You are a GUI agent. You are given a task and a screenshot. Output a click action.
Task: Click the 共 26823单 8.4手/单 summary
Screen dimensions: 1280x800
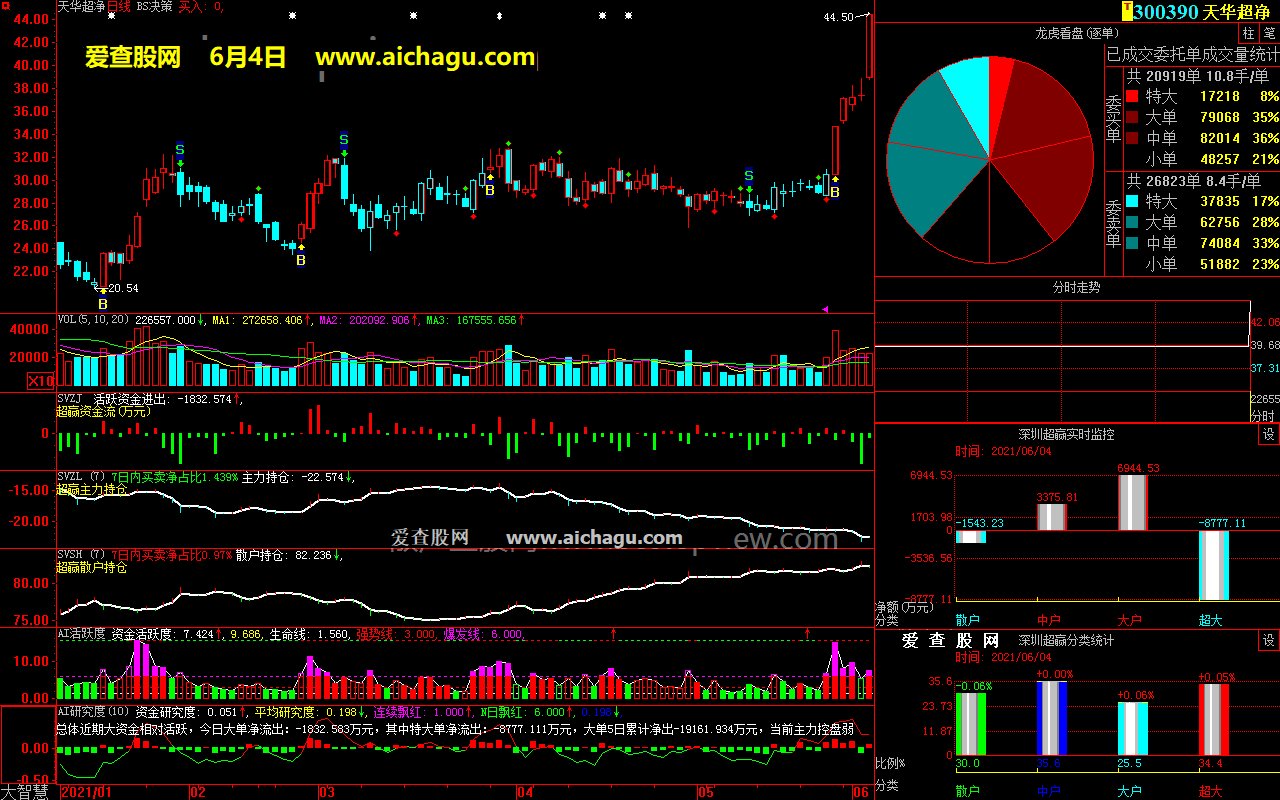1193,181
